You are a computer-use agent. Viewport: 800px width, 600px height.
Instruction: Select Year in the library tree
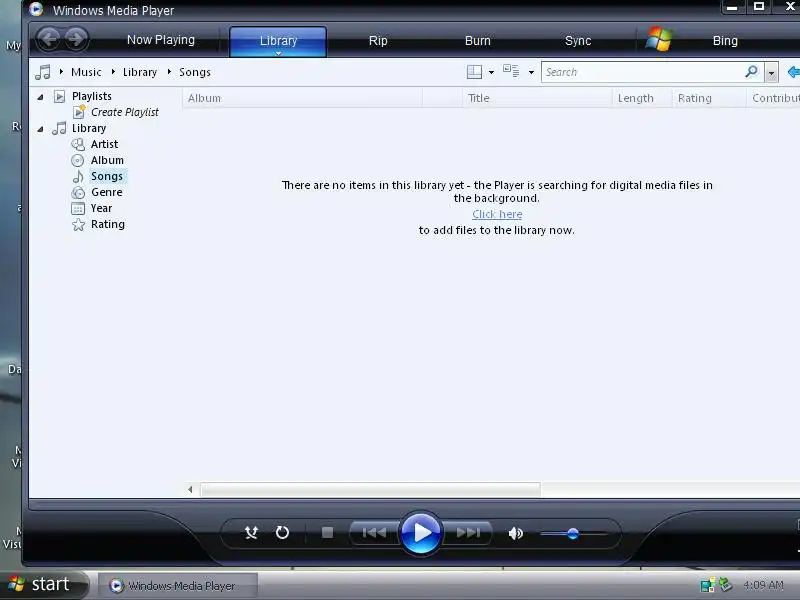point(101,208)
